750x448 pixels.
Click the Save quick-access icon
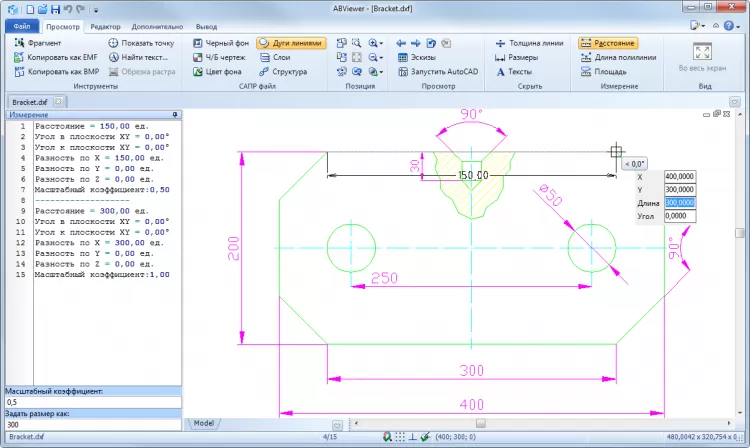click(x=55, y=9)
